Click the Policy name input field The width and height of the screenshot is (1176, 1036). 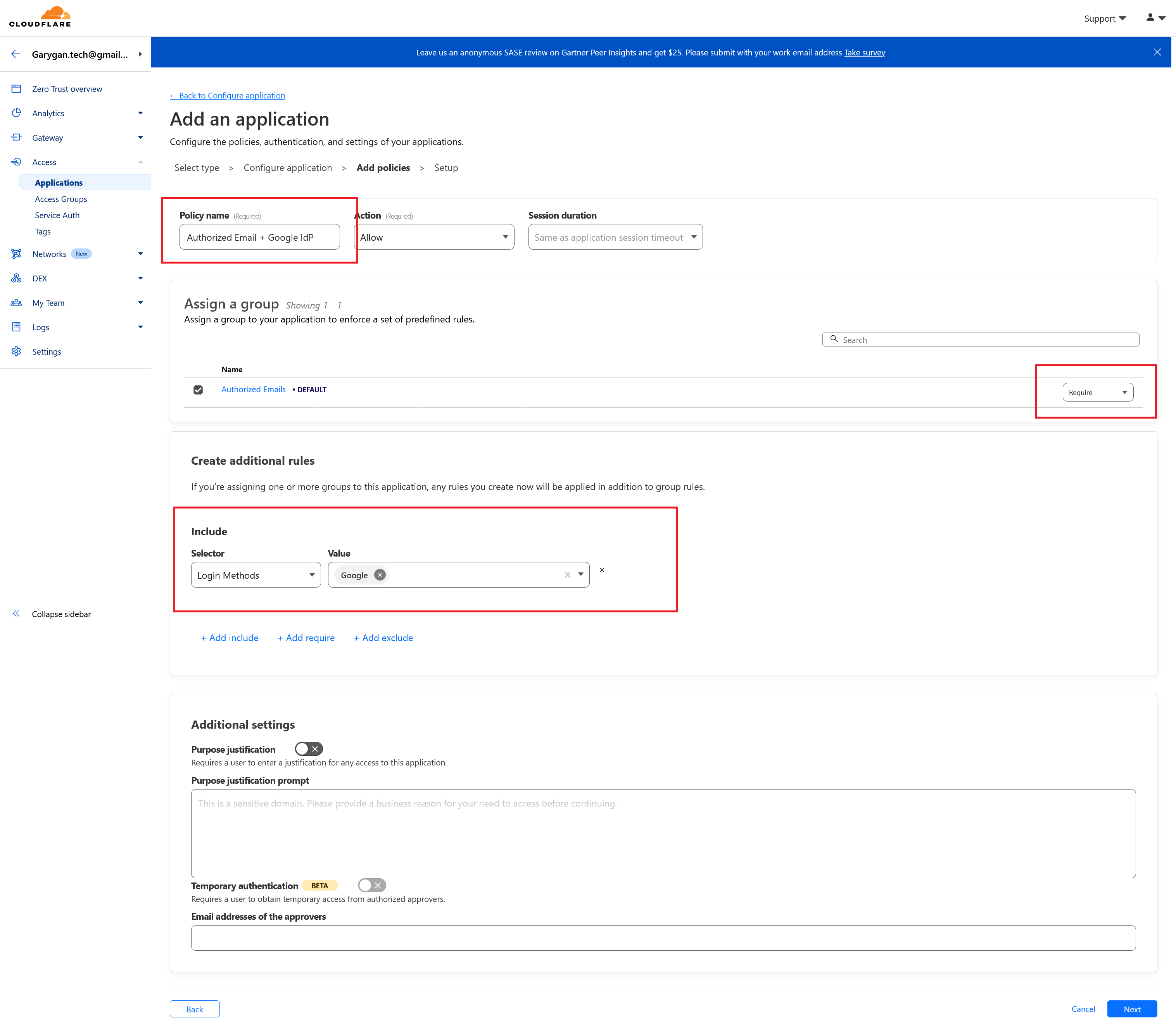click(259, 237)
